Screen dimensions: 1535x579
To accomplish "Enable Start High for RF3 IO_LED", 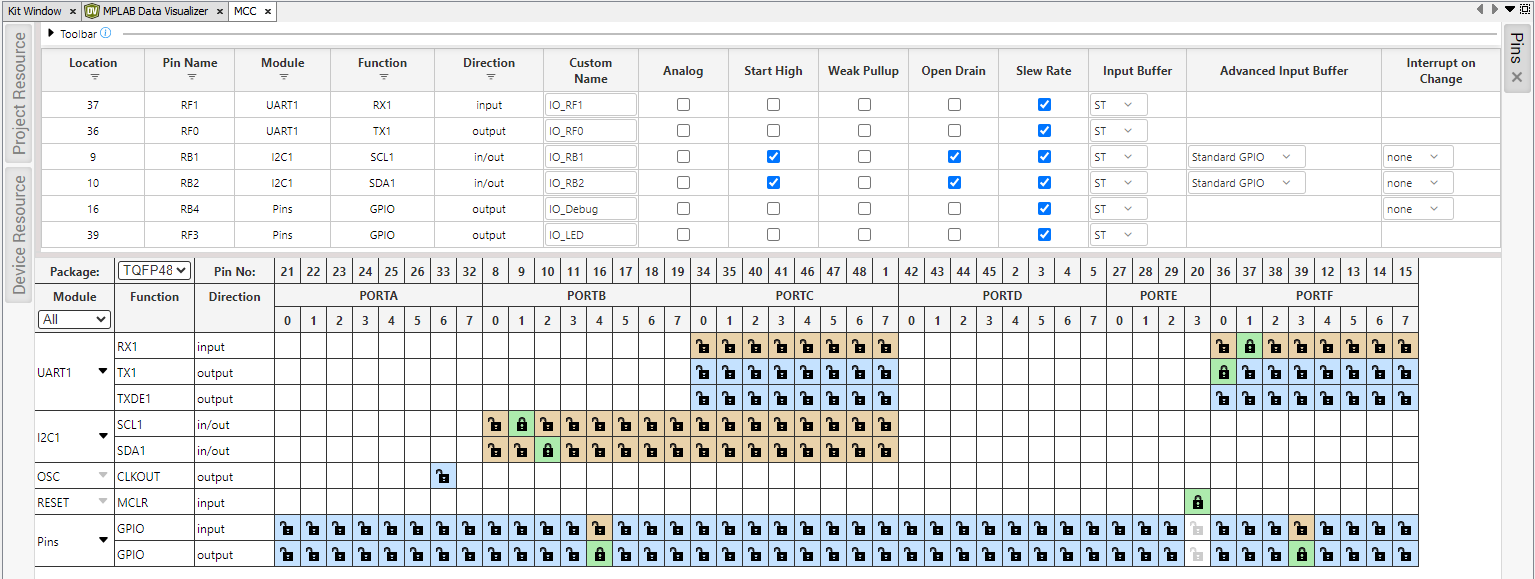I will [773, 234].
